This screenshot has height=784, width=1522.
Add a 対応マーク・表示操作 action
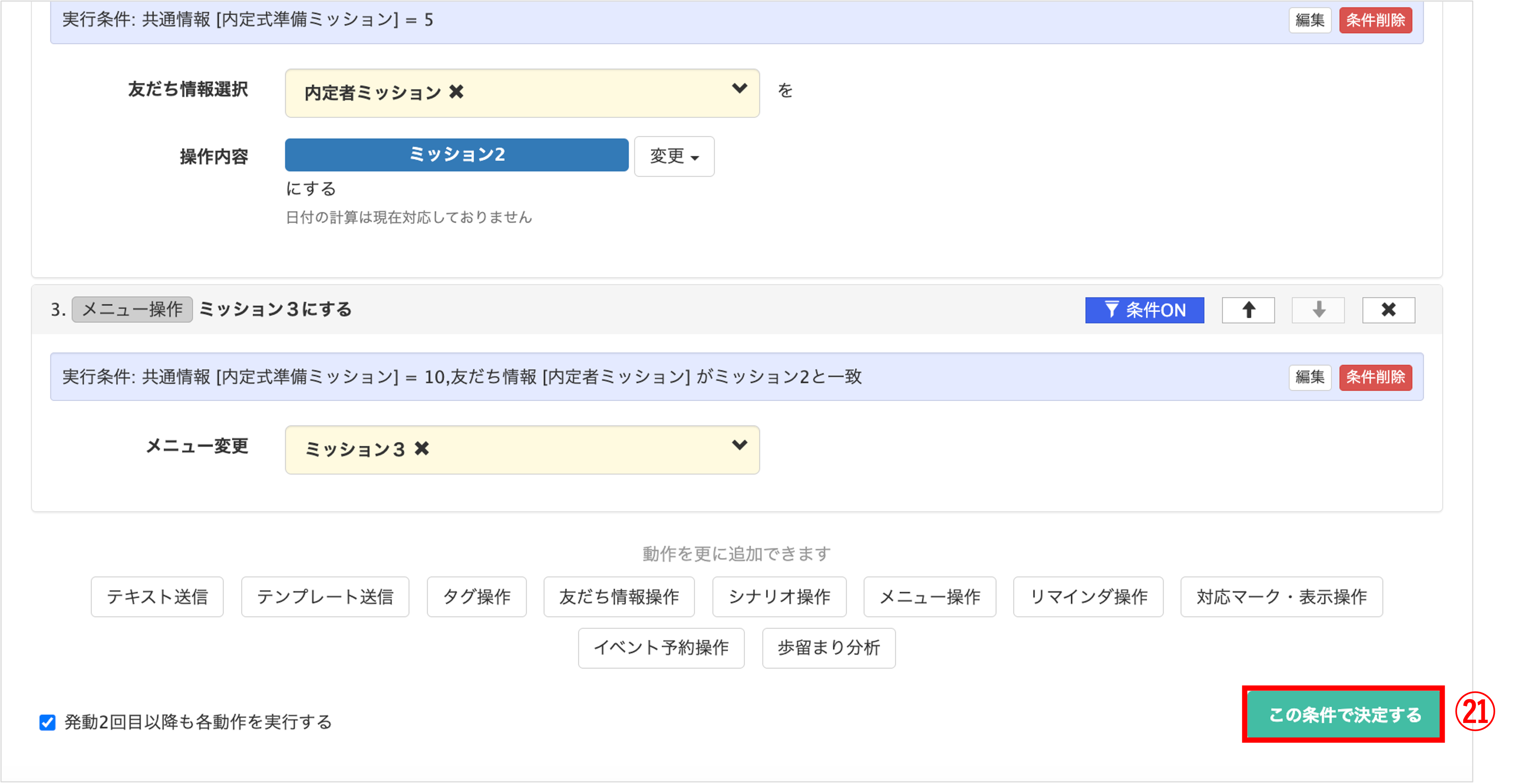pos(1281,597)
